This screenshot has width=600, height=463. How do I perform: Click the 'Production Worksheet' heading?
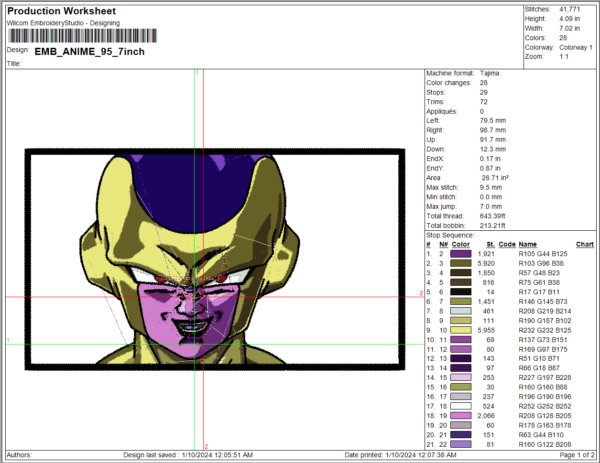(x=62, y=11)
